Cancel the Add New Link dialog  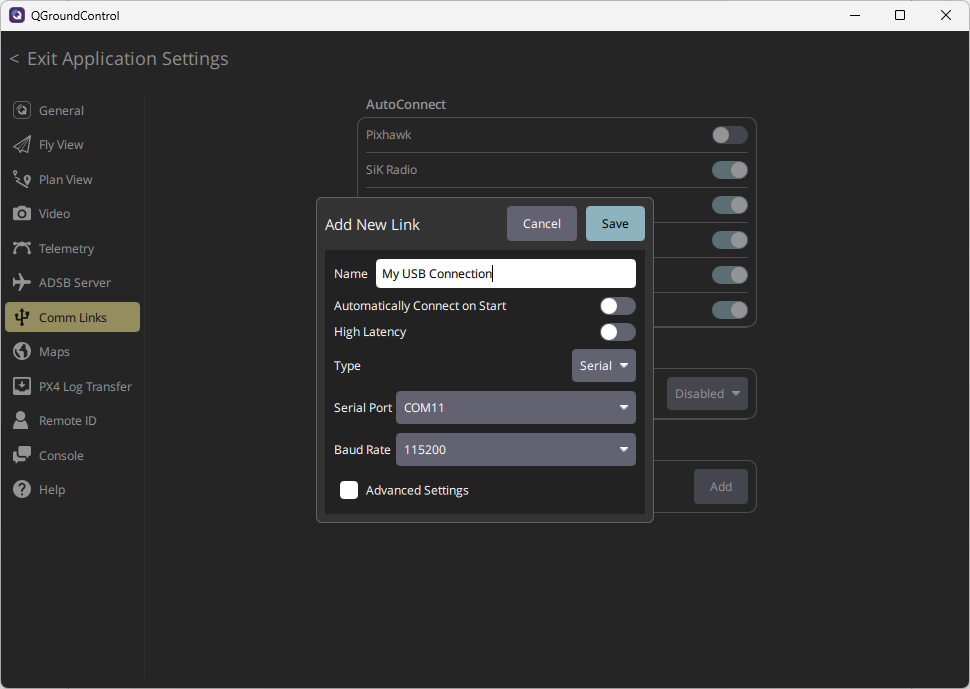coord(541,224)
